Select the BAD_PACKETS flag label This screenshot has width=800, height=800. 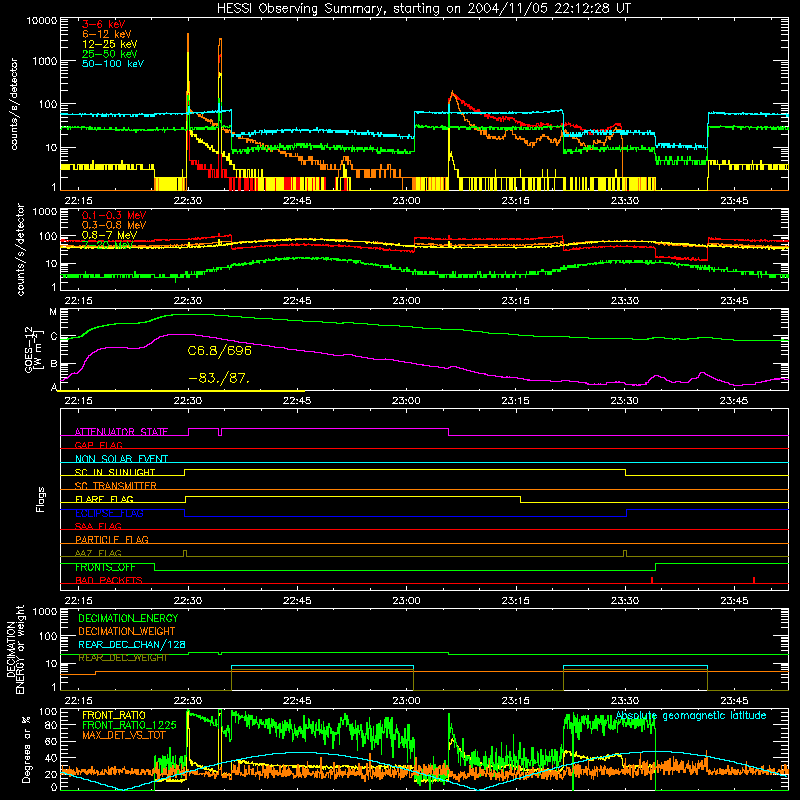pos(109,580)
